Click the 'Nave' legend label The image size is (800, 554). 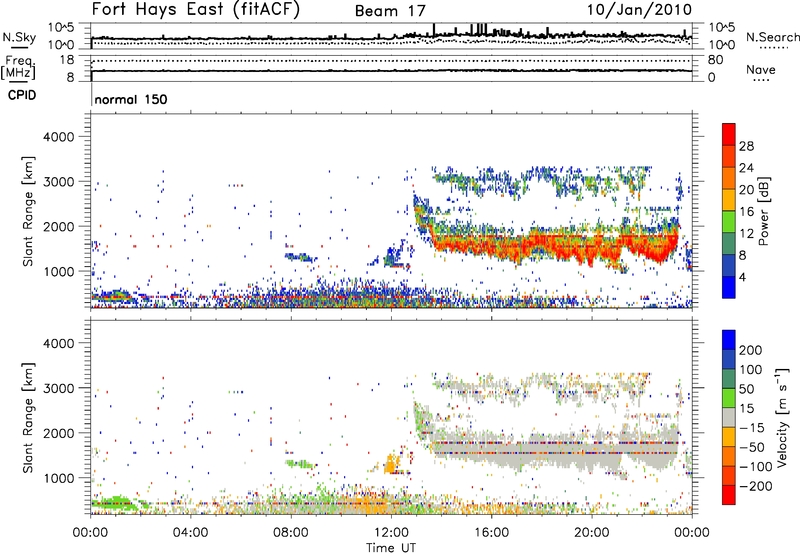point(760,69)
